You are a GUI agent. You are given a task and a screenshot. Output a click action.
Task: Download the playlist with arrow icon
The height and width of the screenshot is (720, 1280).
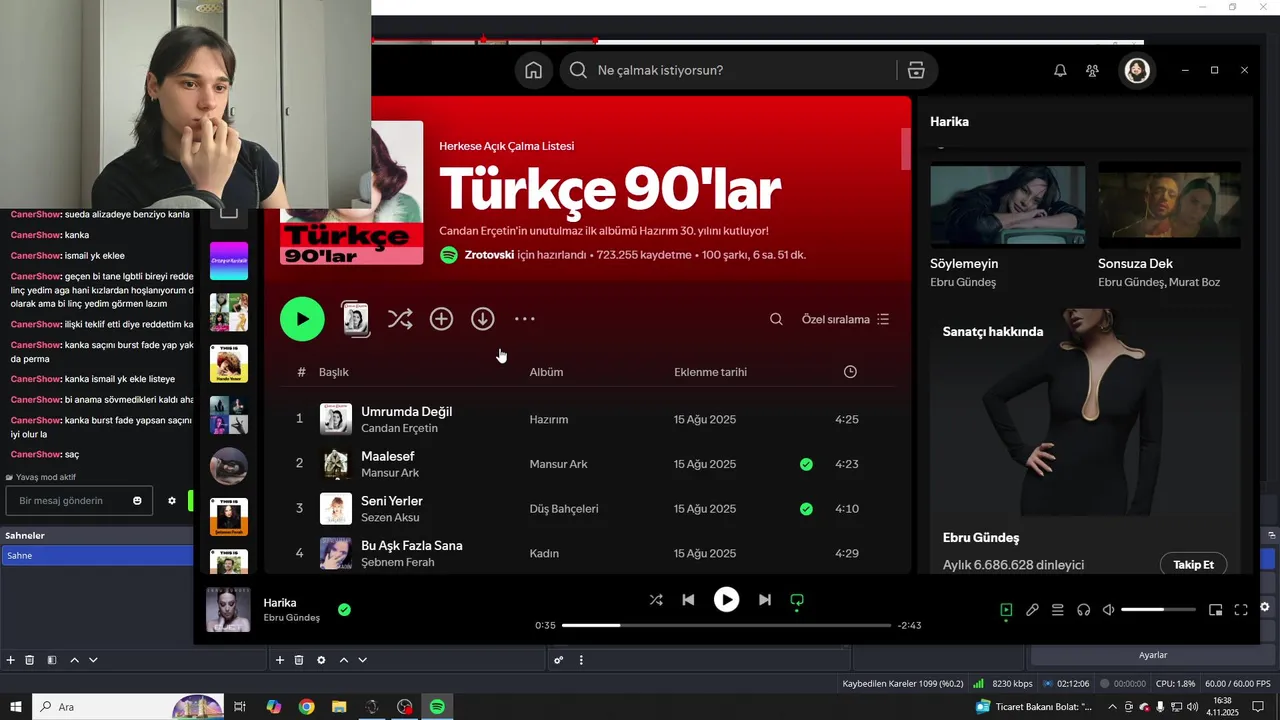tap(483, 319)
